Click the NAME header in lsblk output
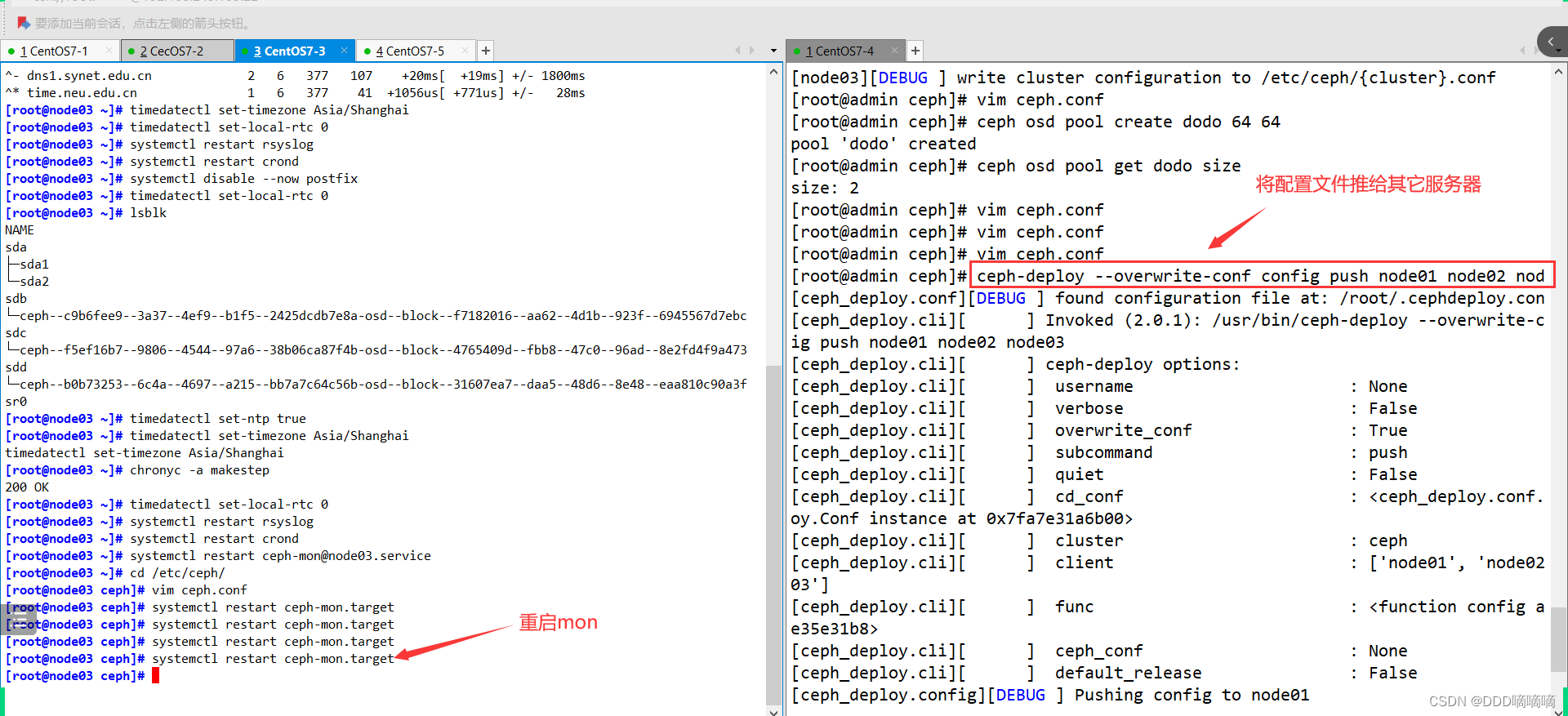 20,230
